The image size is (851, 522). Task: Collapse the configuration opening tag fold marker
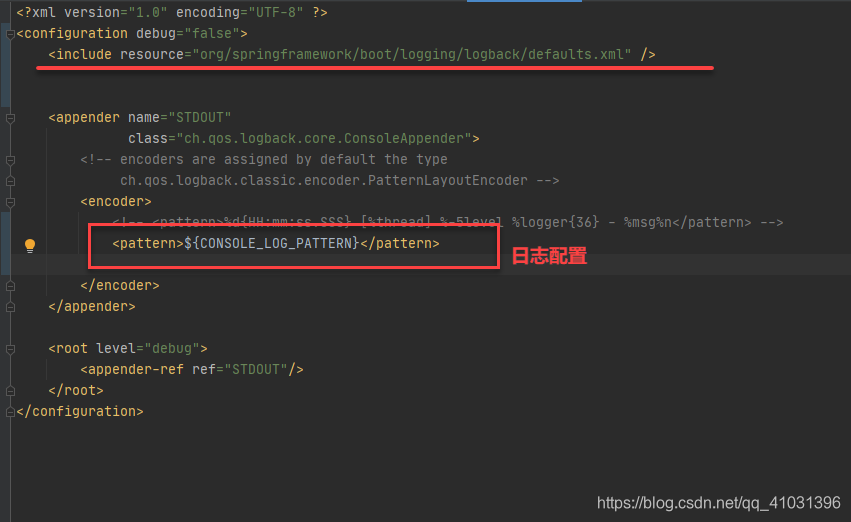(x=10, y=34)
